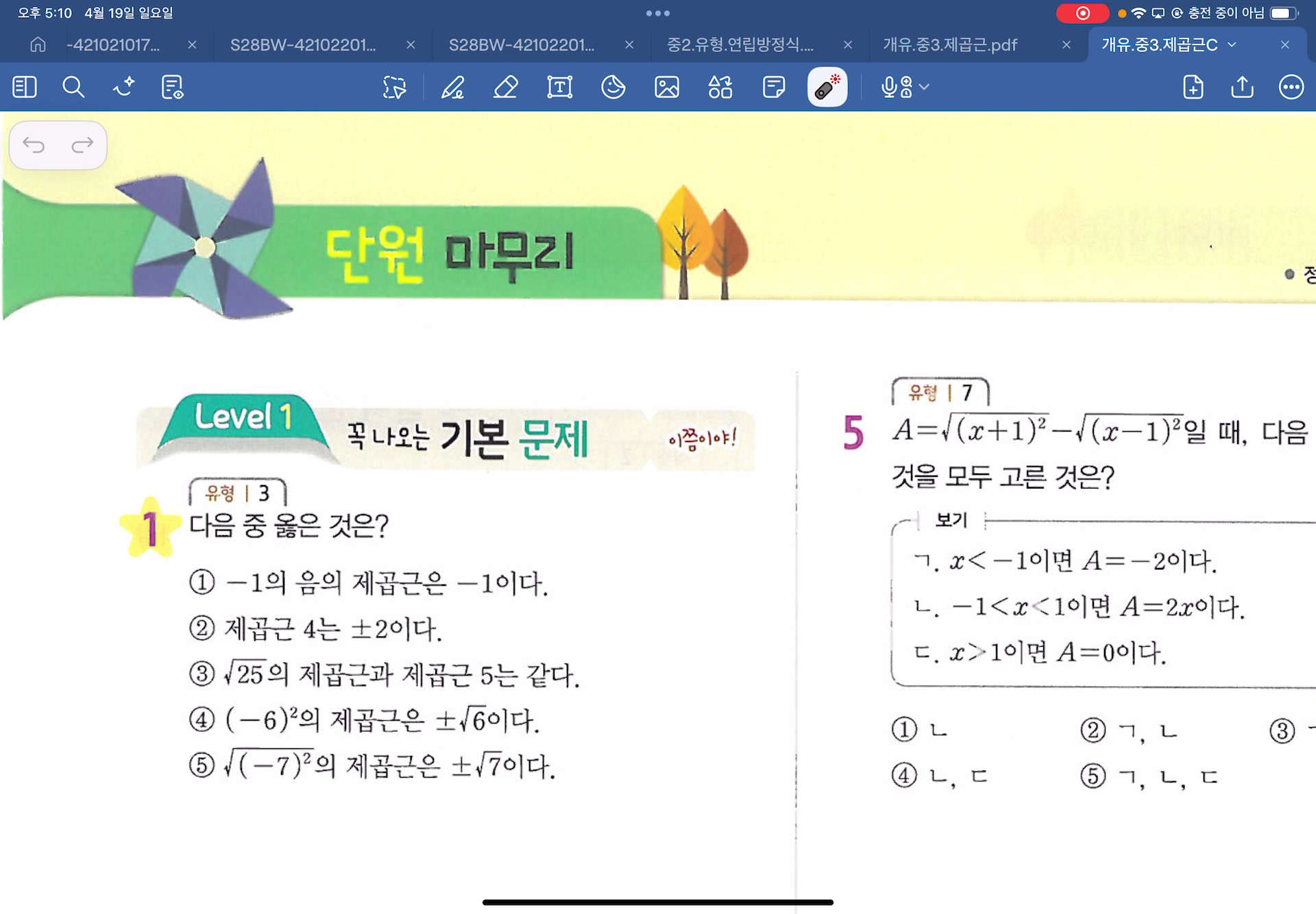Switch to the 개유.중3.제곱근.pdf tab
The height and width of the screenshot is (914, 1316).
tap(951, 45)
